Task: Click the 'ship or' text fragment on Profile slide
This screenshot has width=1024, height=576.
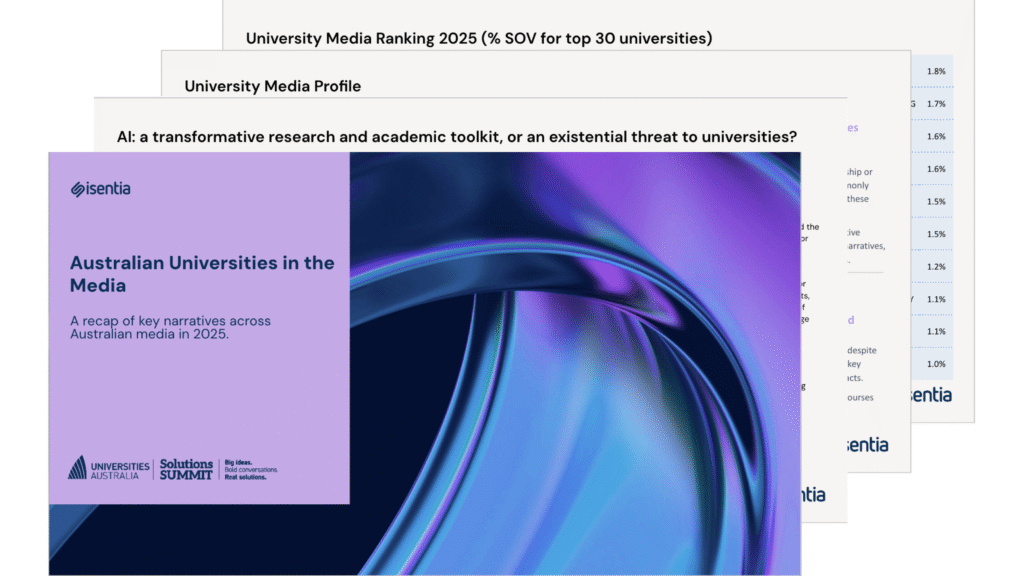Action: pyautogui.click(x=860, y=172)
